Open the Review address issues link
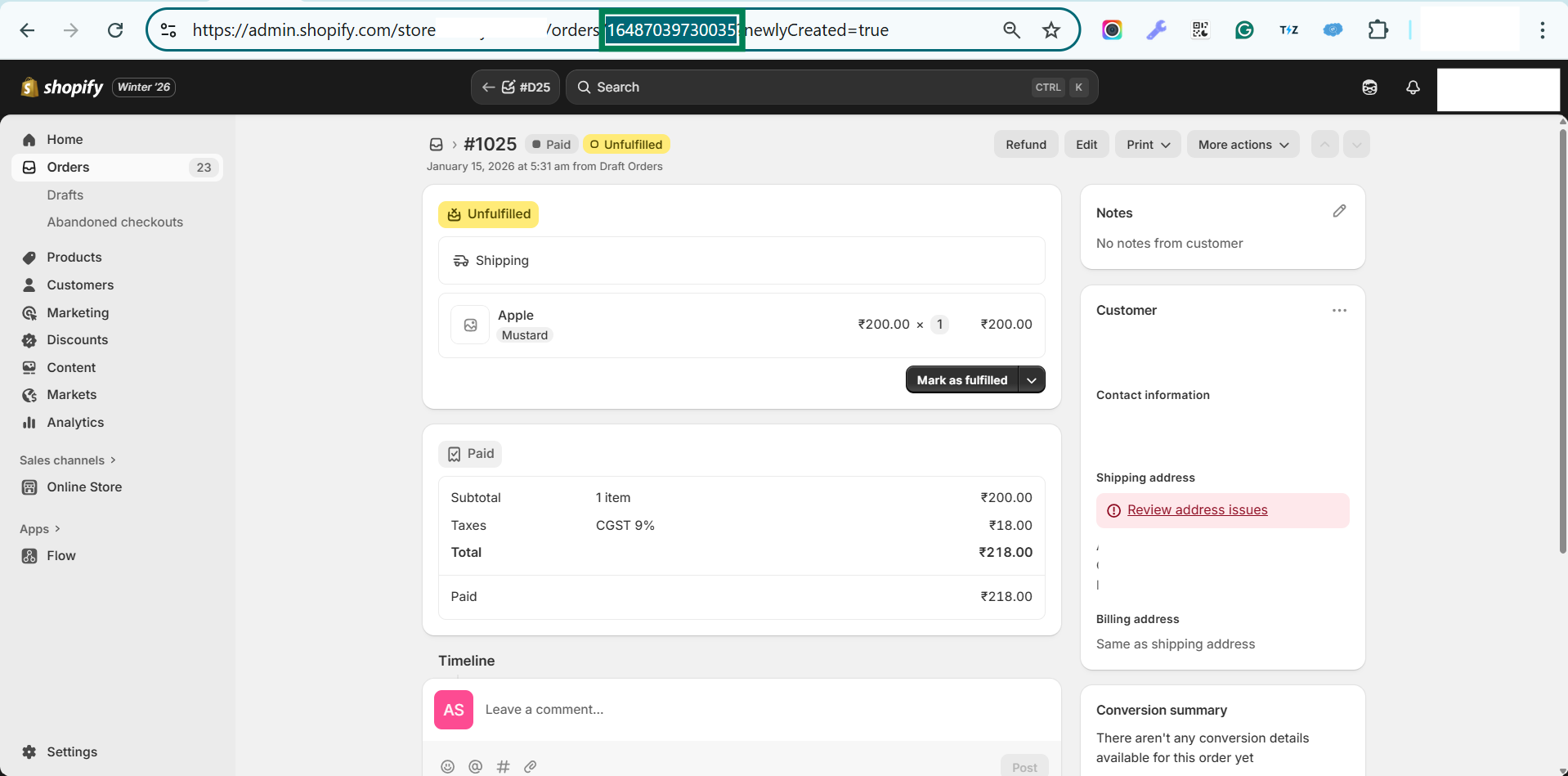This screenshot has width=1568, height=776. (1197, 510)
